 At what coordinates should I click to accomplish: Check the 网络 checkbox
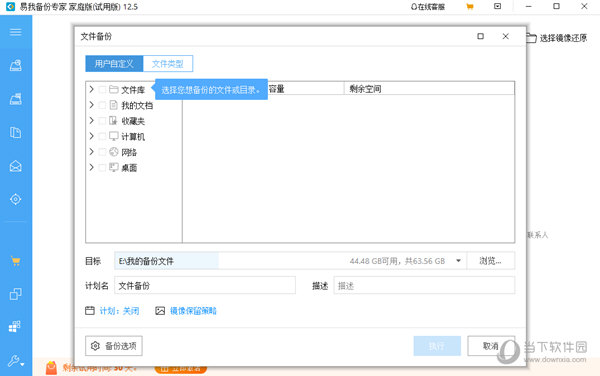[x=102, y=152]
